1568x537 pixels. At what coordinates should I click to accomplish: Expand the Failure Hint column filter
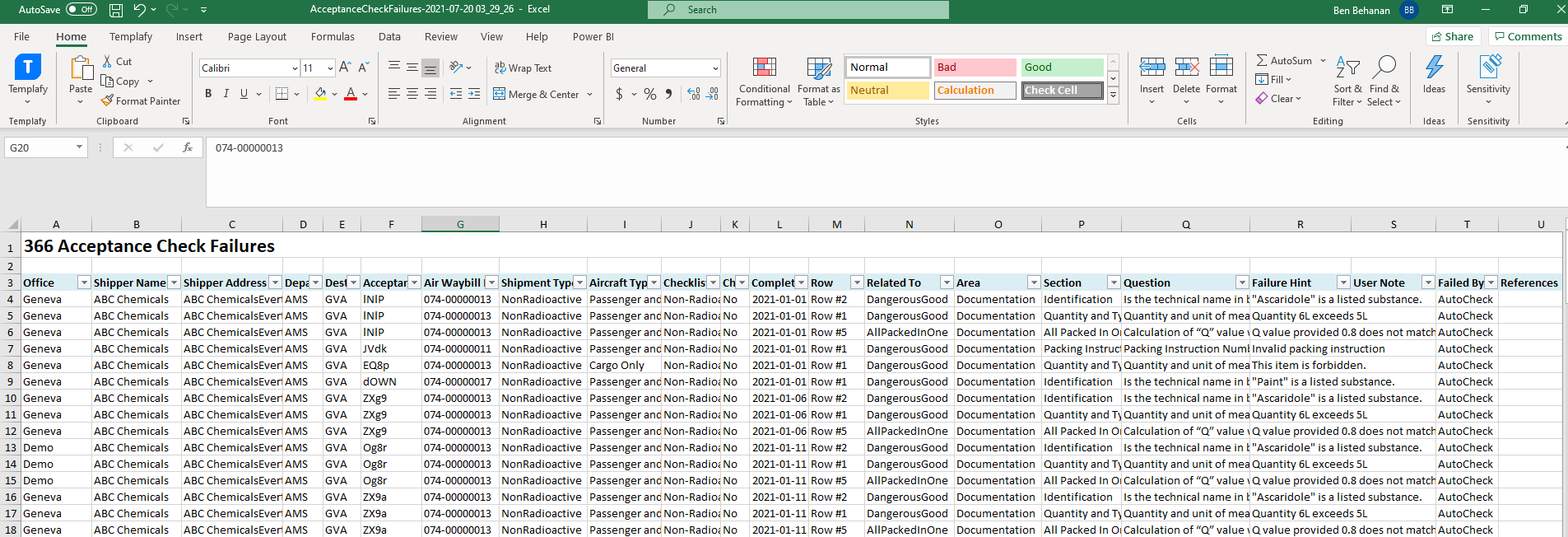(1343, 283)
